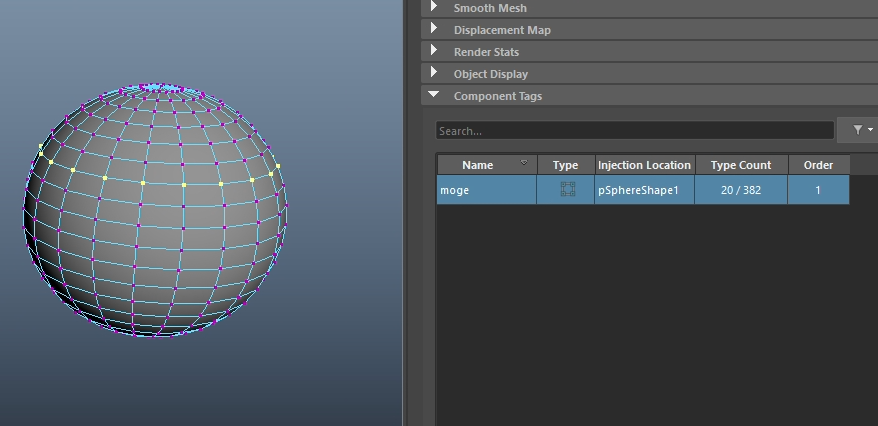Expand the Displacement Map section
This screenshot has width=878, height=426.
click(433, 29)
